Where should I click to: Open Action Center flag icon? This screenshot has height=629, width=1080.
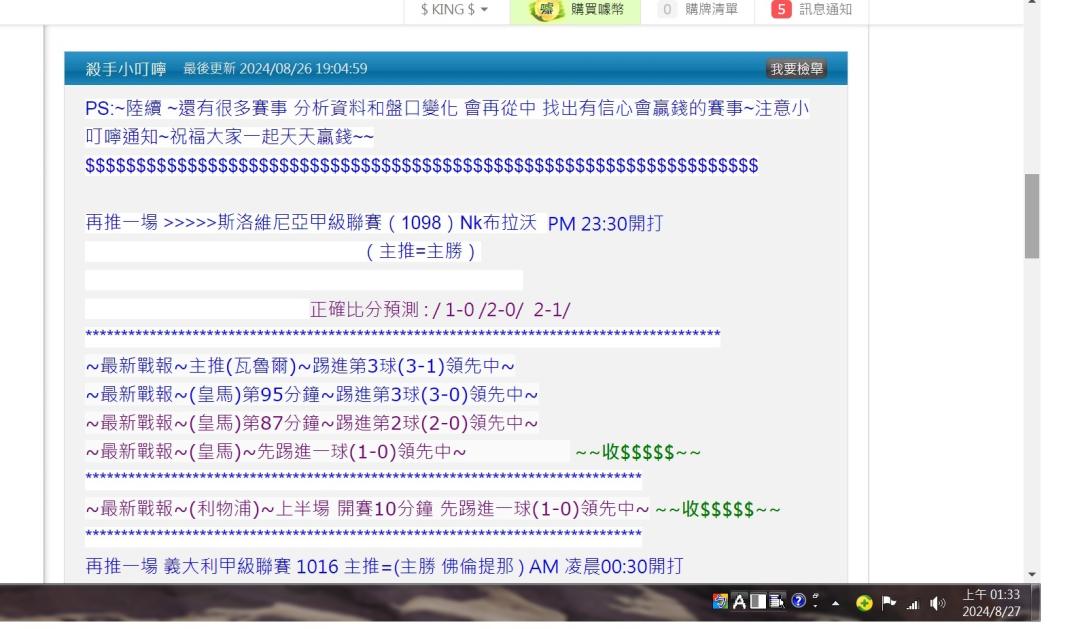pos(889,603)
